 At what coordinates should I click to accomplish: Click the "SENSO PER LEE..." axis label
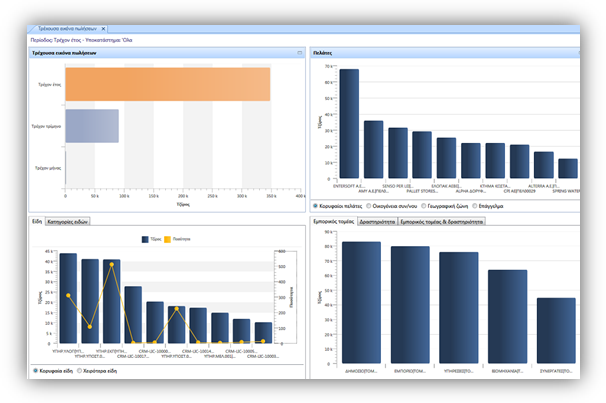398,186
